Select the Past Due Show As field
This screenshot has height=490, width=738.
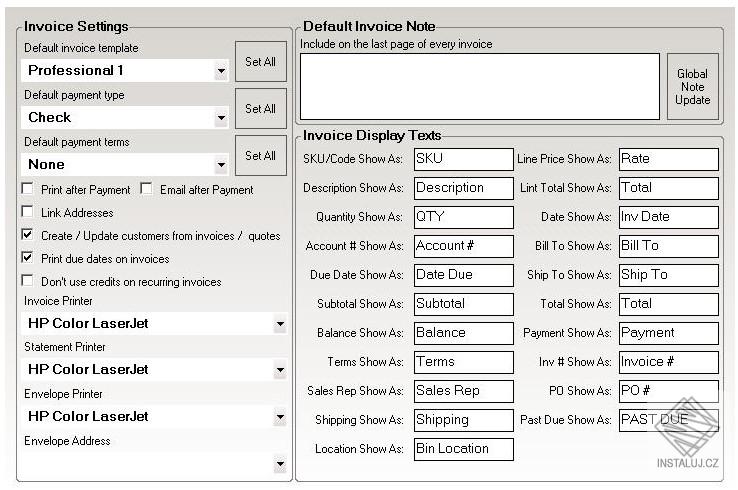point(668,420)
